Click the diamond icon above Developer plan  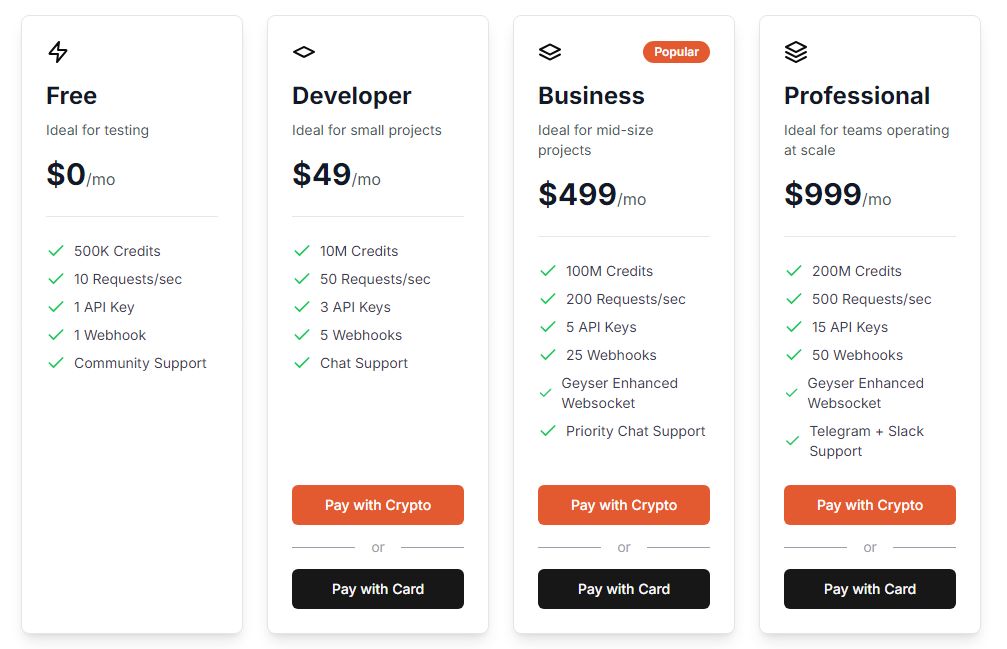(x=303, y=52)
